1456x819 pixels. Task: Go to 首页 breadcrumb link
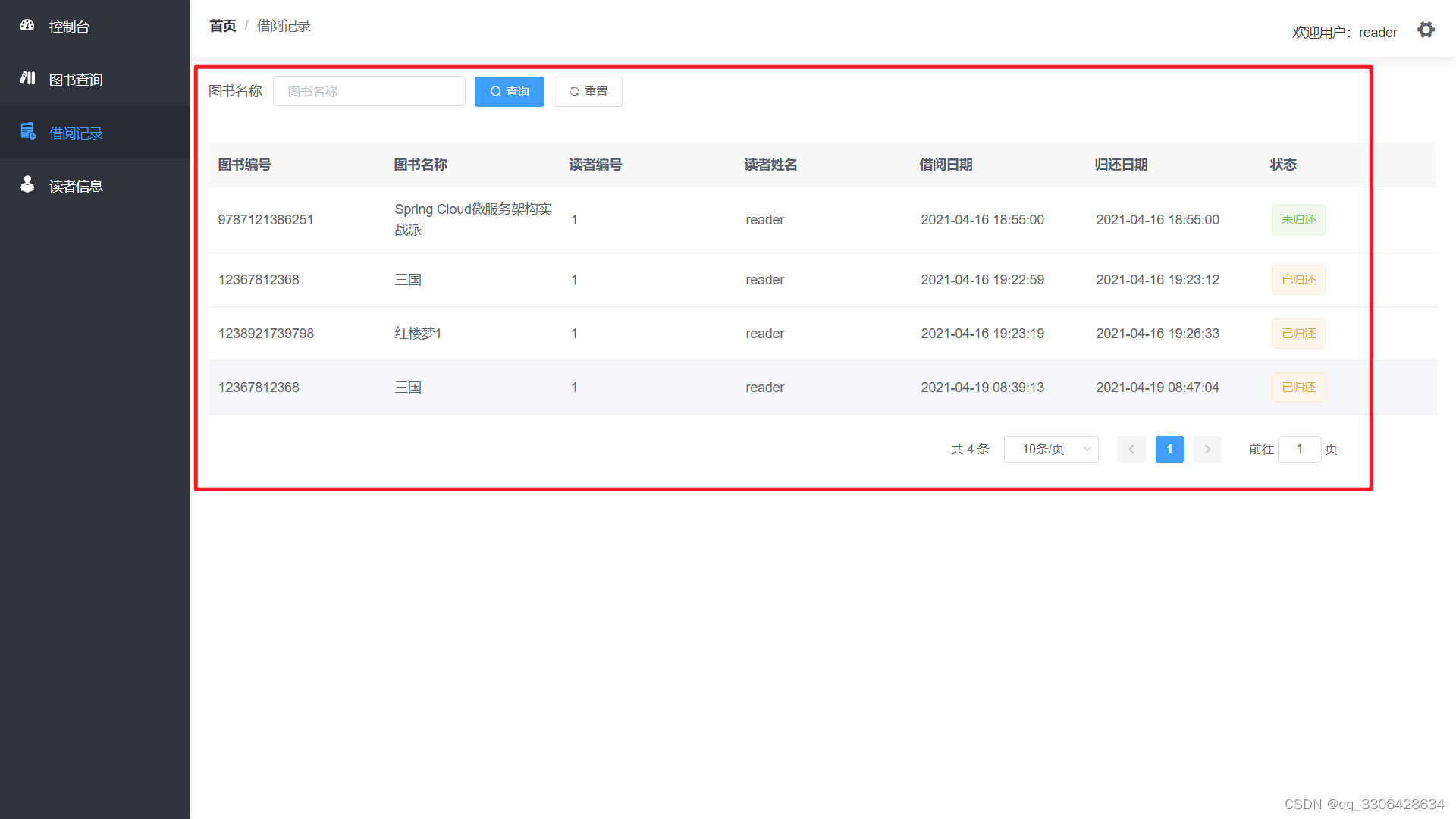pyautogui.click(x=223, y=26)
